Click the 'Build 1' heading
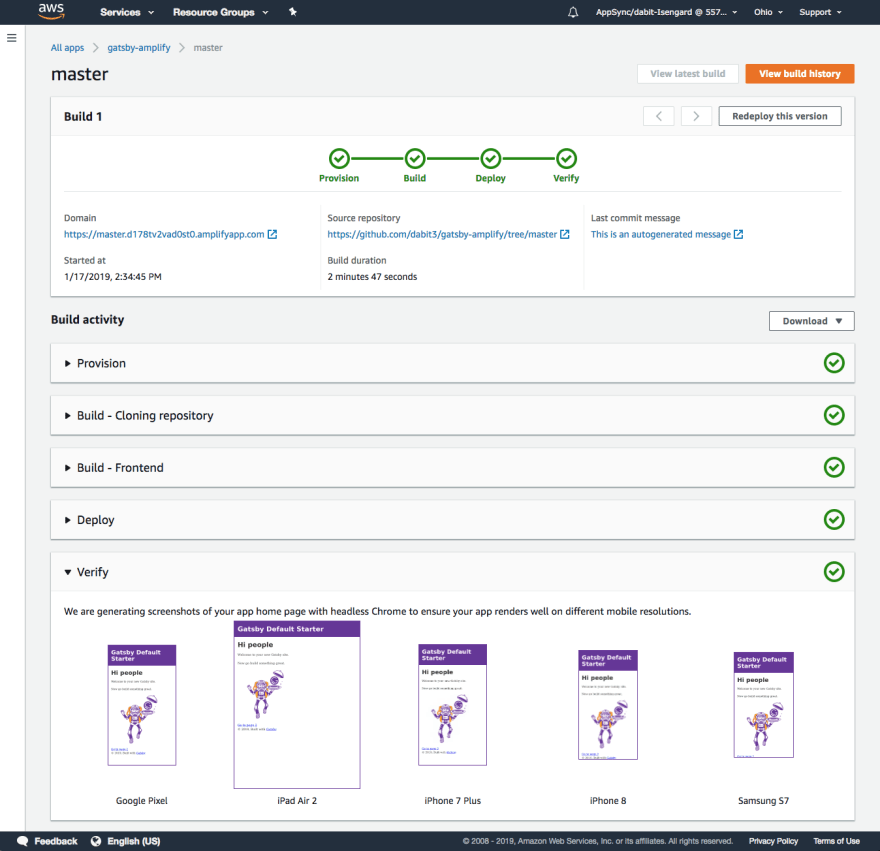The width and height of the screenshot is (880, 851). click(83, 116)
